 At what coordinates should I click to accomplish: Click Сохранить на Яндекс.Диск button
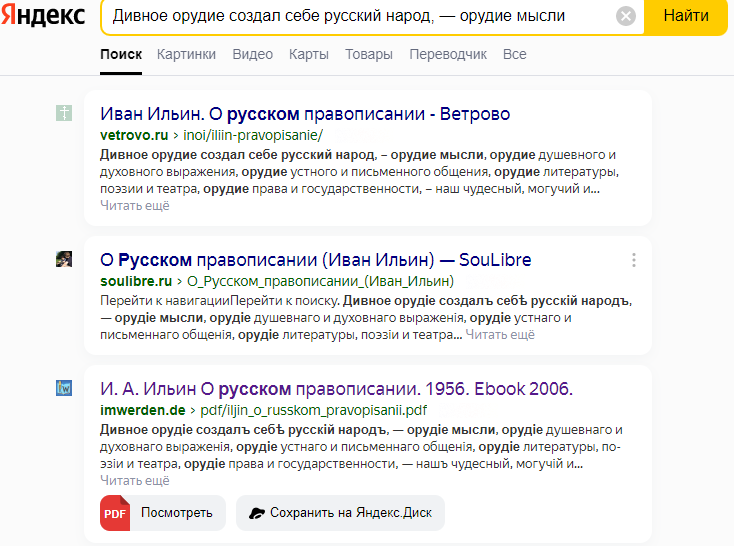340,513
